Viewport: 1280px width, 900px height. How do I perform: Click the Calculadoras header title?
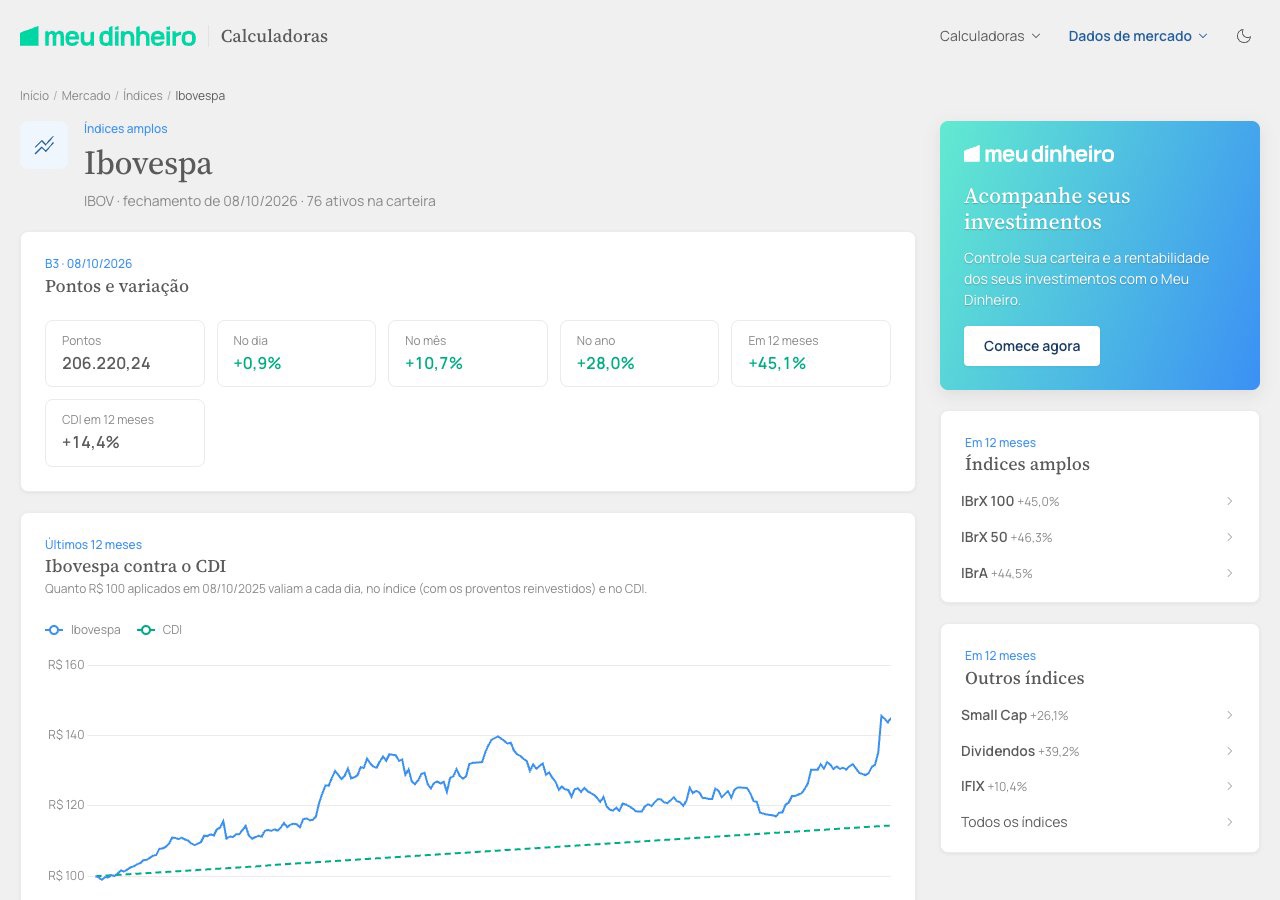pos(274,36)
